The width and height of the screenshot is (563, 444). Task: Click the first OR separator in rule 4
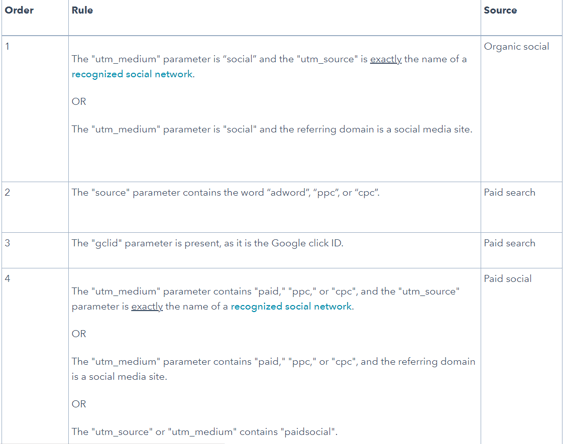pos(79,334)
